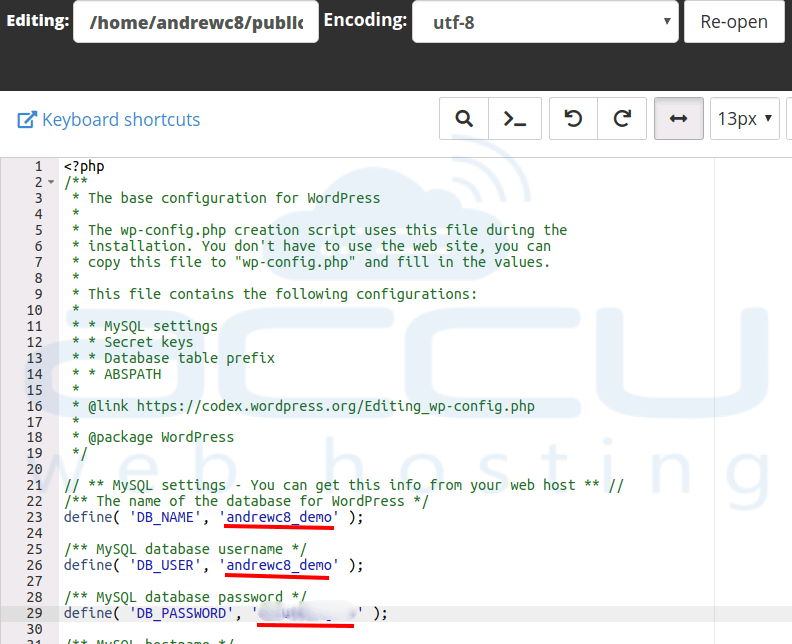Click the DB_USER value 'andrewc8_demo' on line 26
Viewport: 792px width, 644px height.
coord(279,565)
